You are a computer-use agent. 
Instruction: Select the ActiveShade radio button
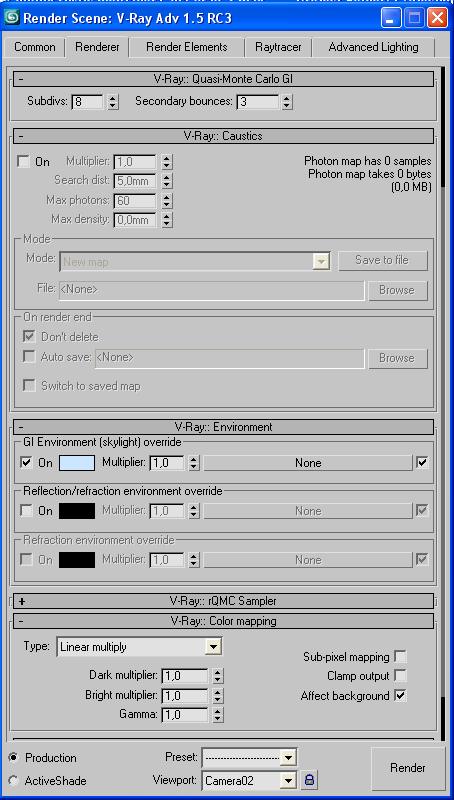[13, 781]
